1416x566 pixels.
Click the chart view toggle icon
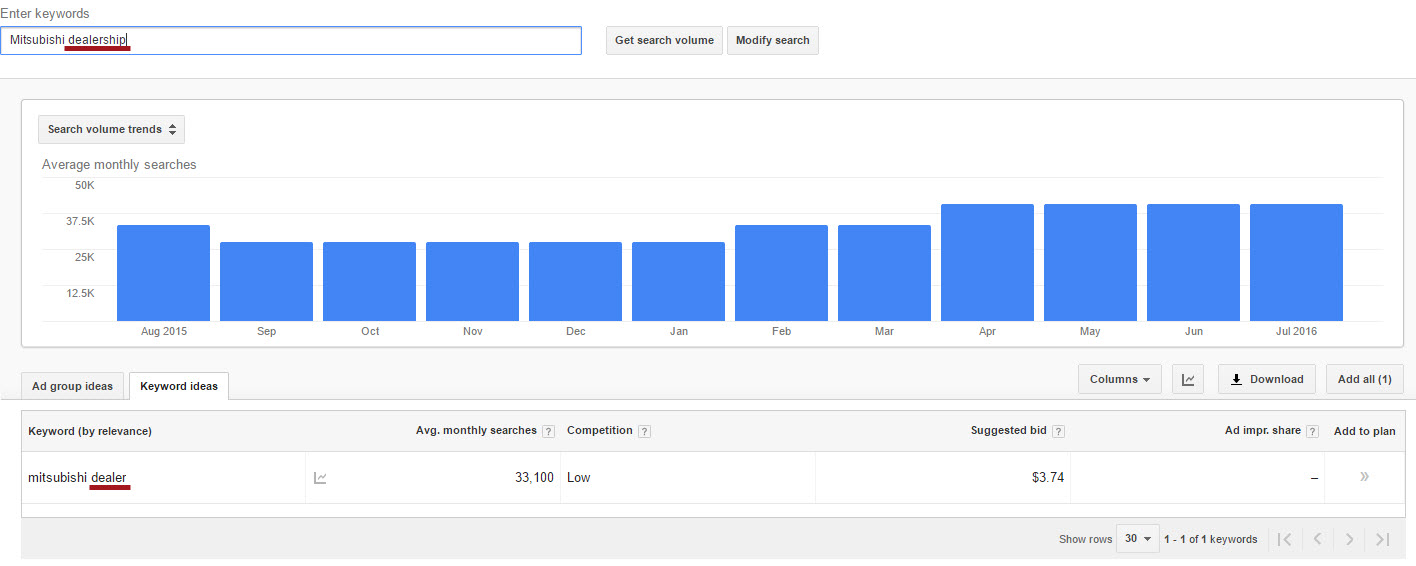(1187, 380)
